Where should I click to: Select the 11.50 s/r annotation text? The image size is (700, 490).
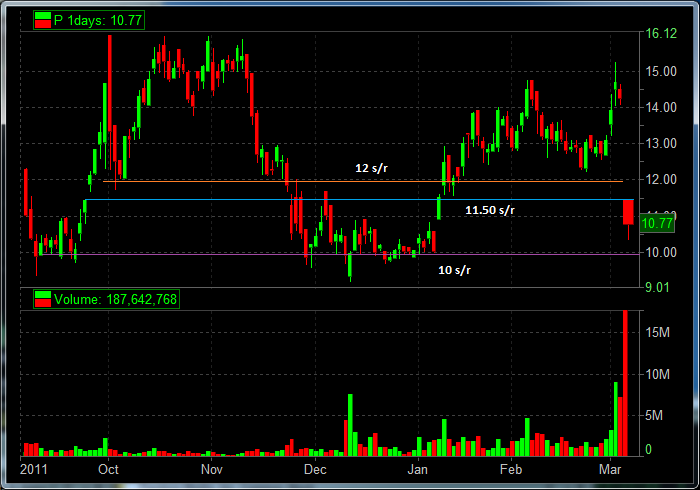coord(490,210)
